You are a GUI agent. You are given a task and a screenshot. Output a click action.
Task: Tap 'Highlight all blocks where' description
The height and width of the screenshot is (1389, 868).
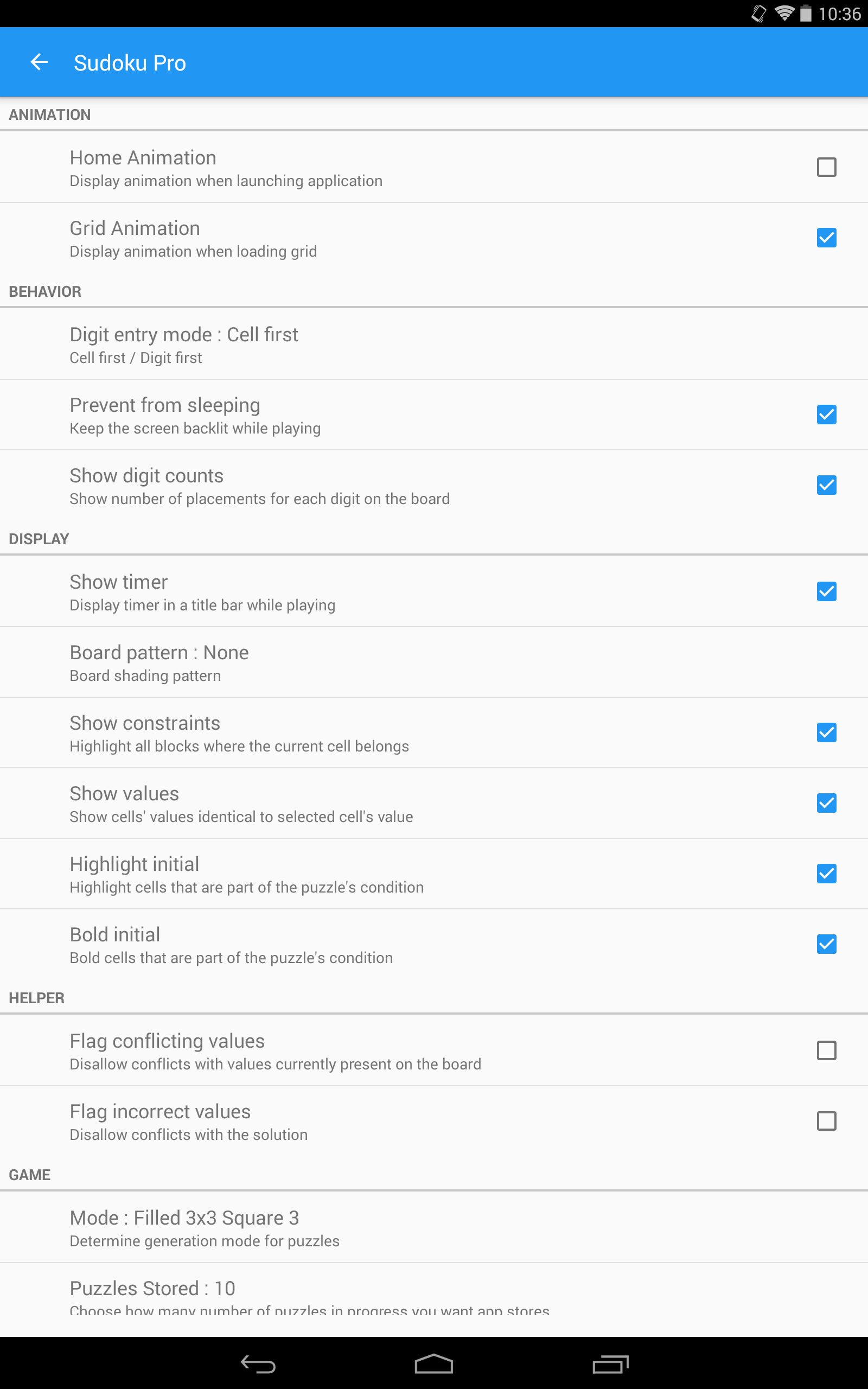[239, 746]
